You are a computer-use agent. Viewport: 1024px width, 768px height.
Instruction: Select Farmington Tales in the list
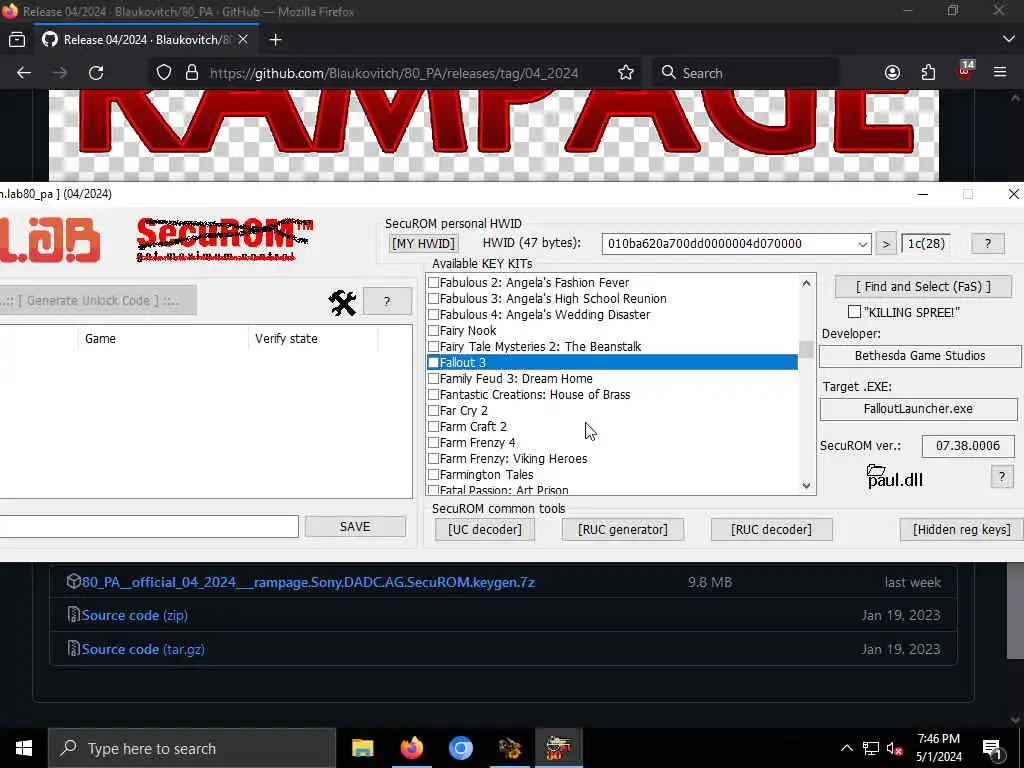[487, 475]
